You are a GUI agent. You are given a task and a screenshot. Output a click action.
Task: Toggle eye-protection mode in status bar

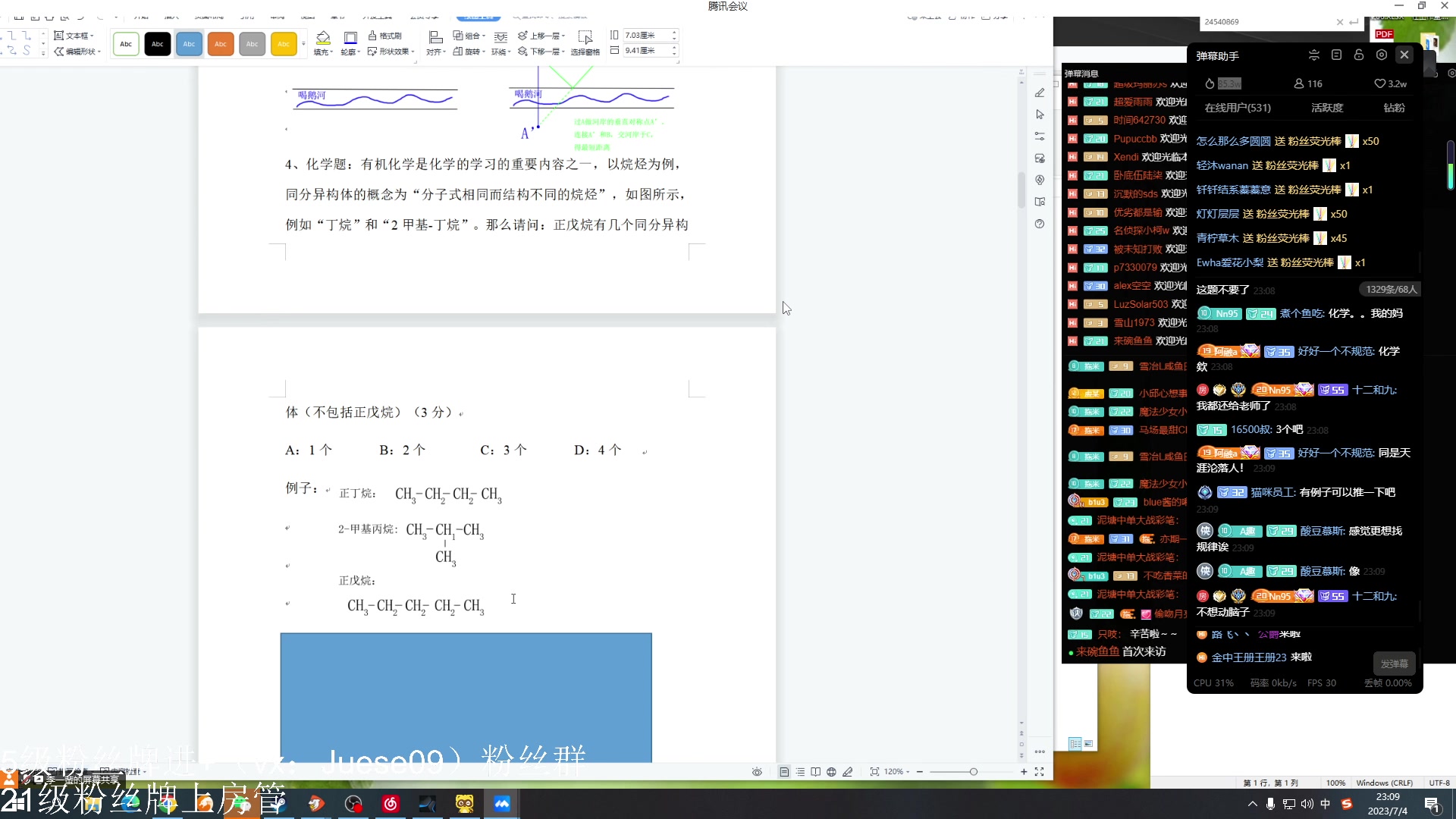(x=758, y=773)
